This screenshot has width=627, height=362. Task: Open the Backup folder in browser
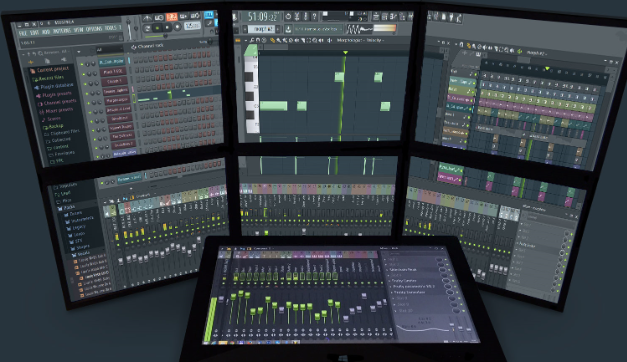tap(56, 126)
